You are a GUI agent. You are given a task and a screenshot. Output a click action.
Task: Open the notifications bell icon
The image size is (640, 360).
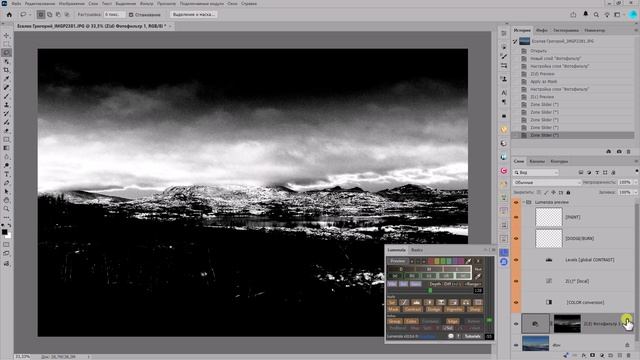585,14
